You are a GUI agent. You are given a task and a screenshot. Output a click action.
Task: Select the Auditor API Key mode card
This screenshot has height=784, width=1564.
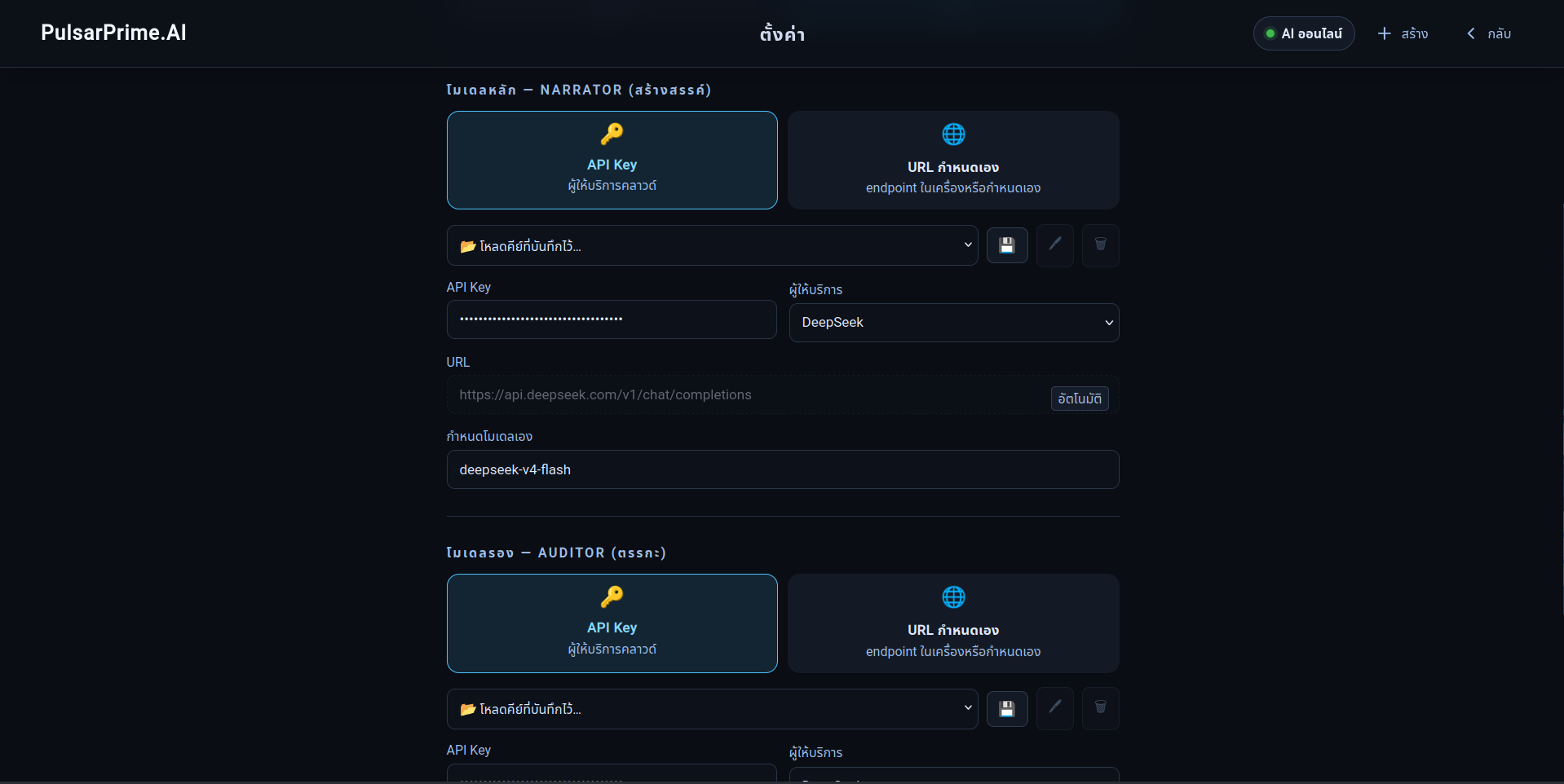click(612, 623)
